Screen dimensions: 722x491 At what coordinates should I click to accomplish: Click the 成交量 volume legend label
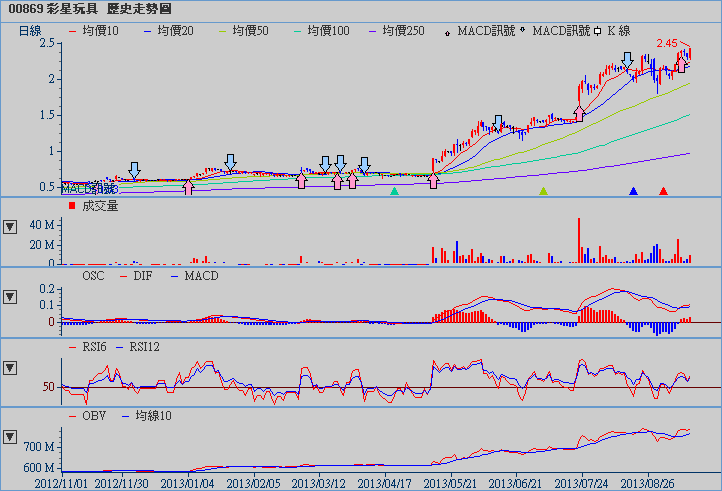(x=100, y=206)
